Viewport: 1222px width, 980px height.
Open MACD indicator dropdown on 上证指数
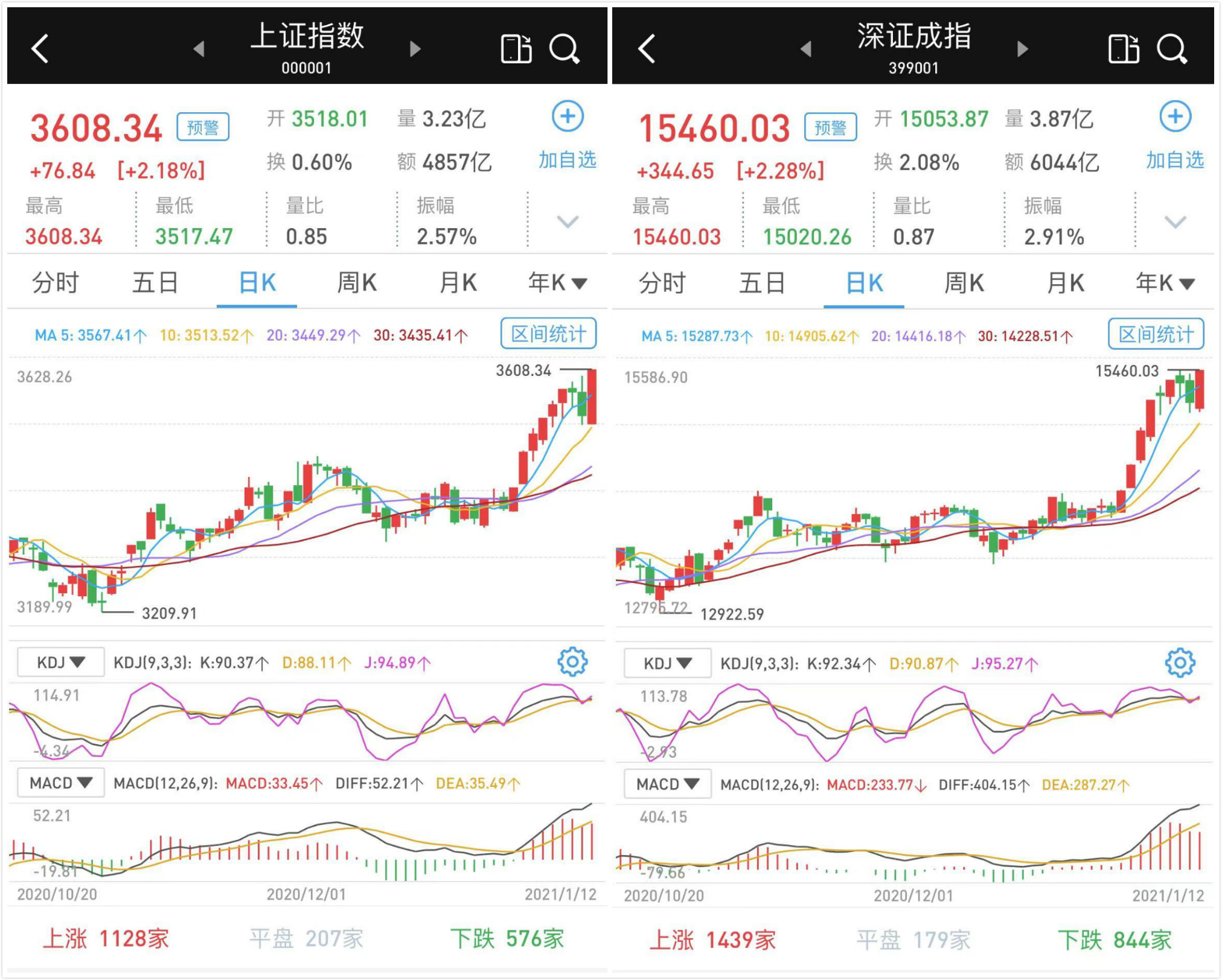pyautogui.click(x=60, y=783)
